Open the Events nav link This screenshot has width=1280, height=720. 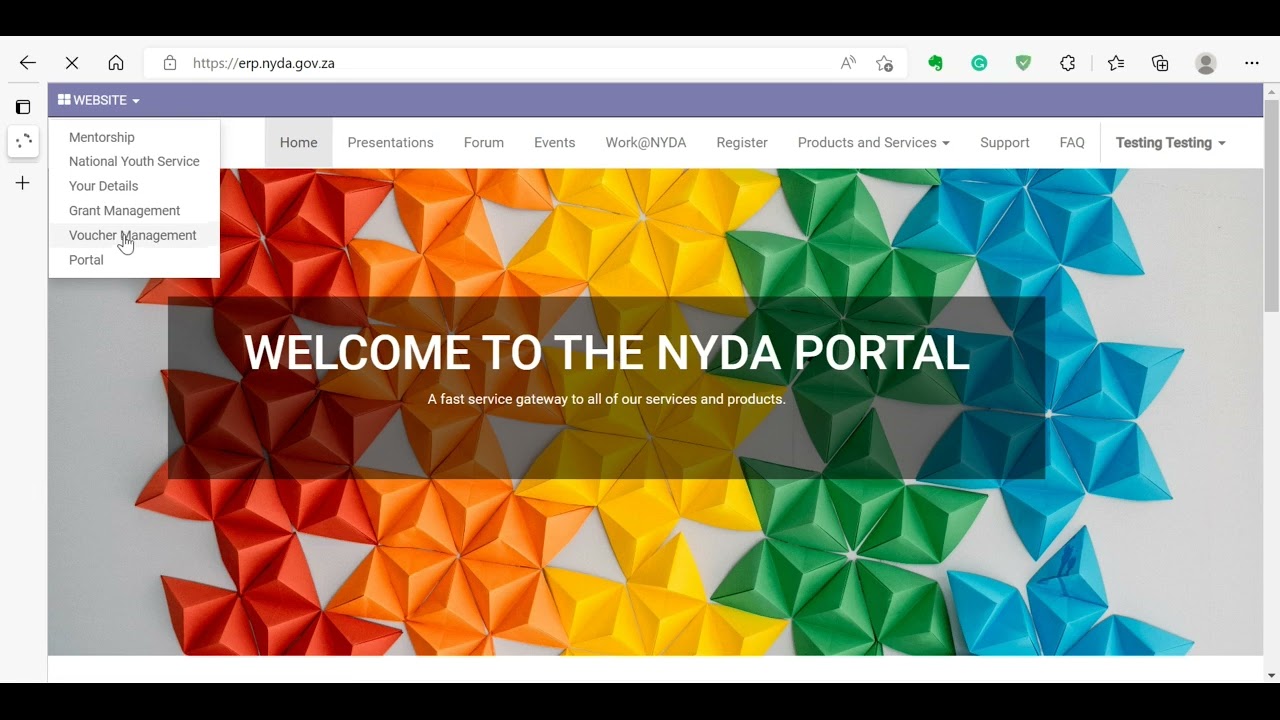click(554, 143)
